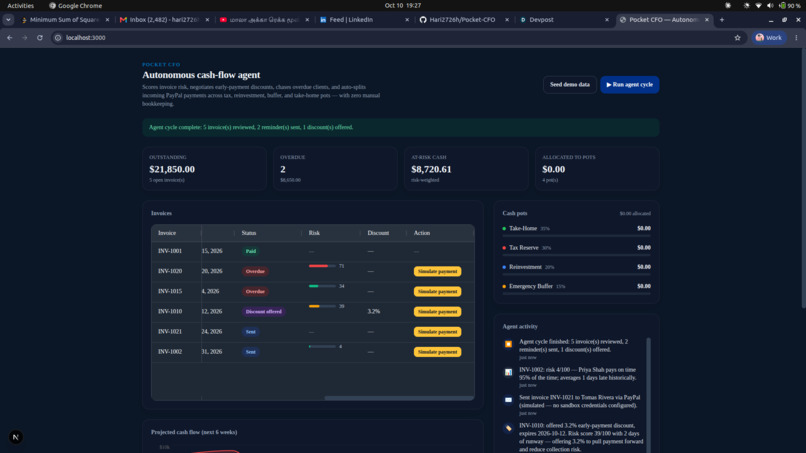
Task: Switch to the Minimum Sum of Squares tab
Action: click(x=64, y=20)
